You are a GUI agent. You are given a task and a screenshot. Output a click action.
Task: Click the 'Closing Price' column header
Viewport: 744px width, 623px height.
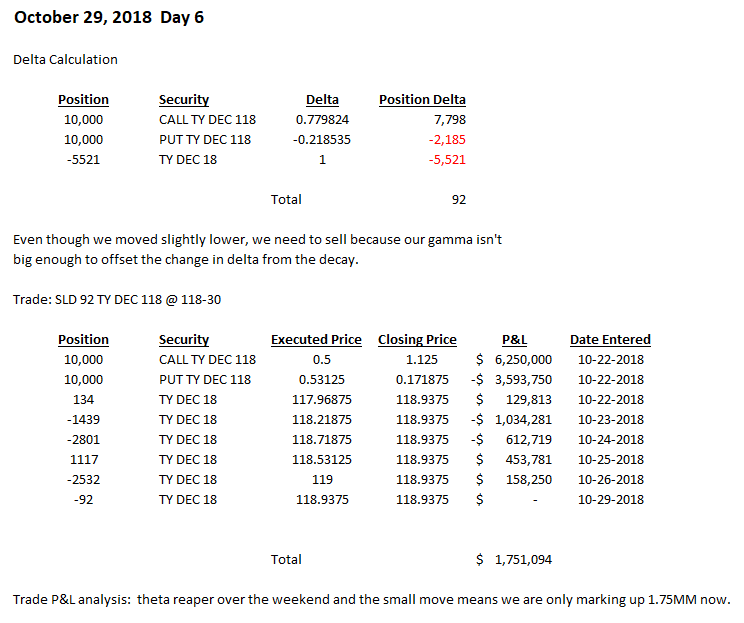(x=417, y=339)
